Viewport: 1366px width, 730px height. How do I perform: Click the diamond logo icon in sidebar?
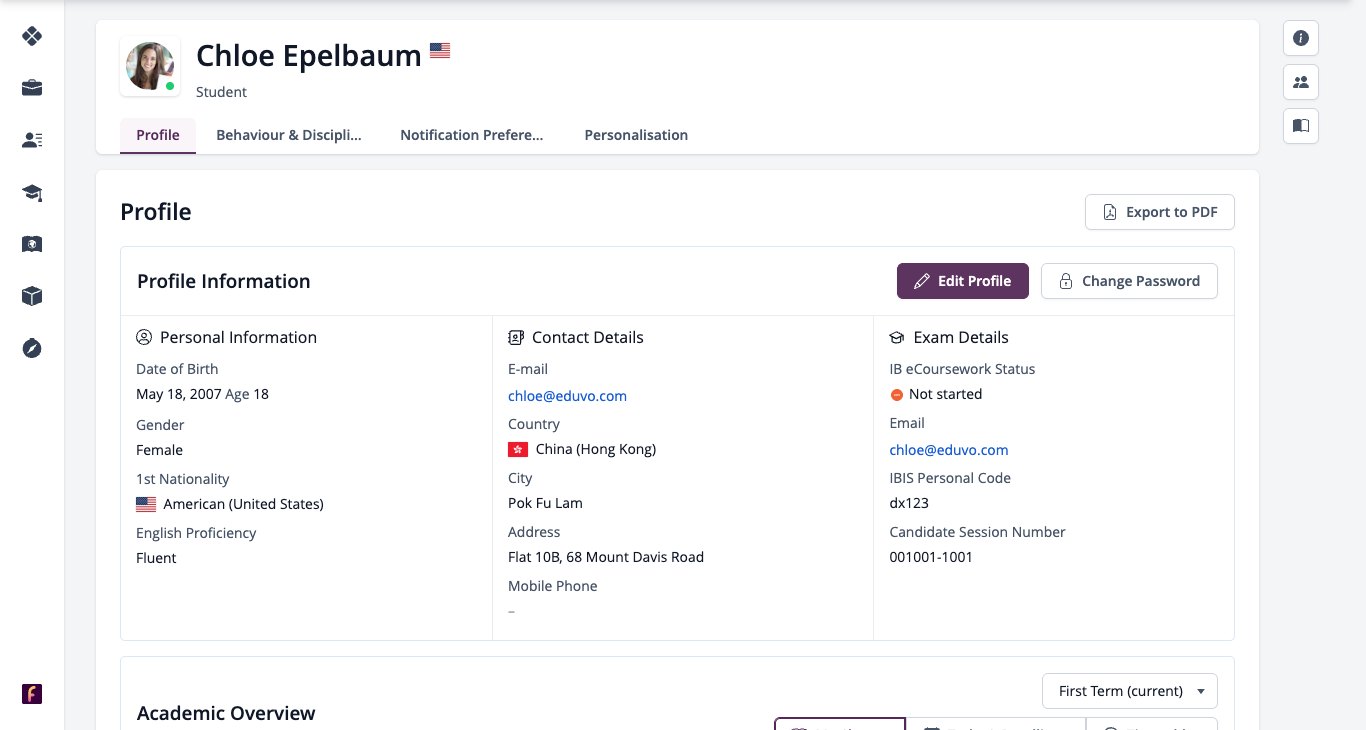point(32,36)
